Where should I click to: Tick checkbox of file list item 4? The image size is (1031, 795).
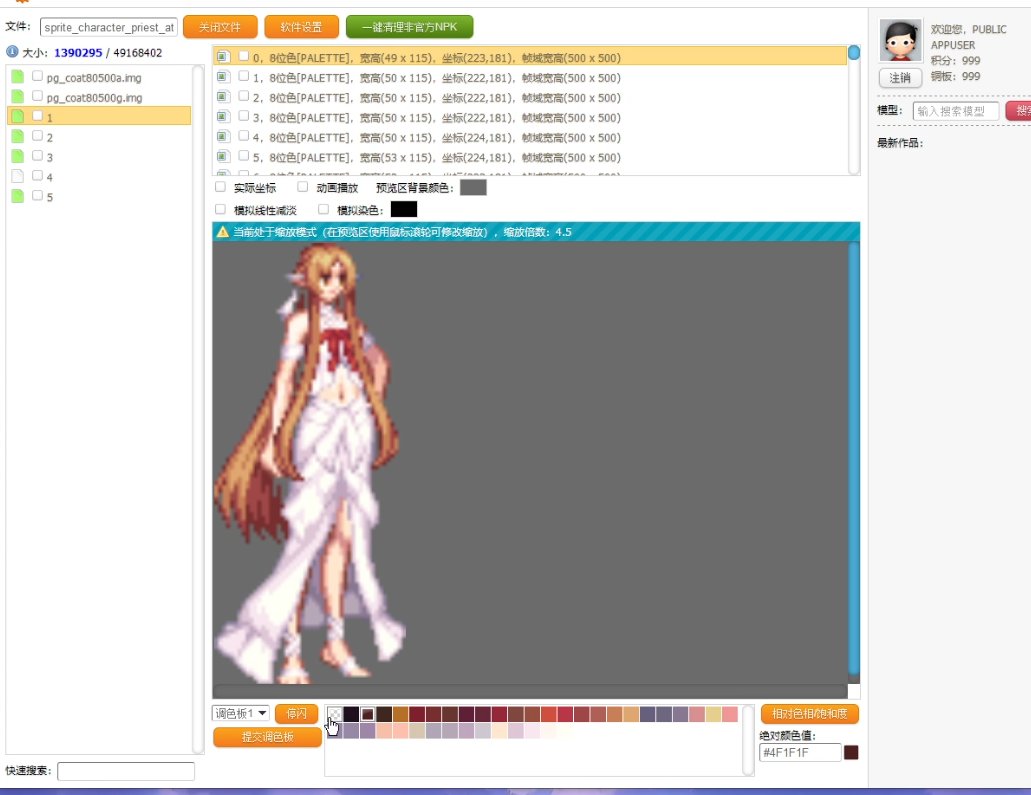[x=37, y=175]
